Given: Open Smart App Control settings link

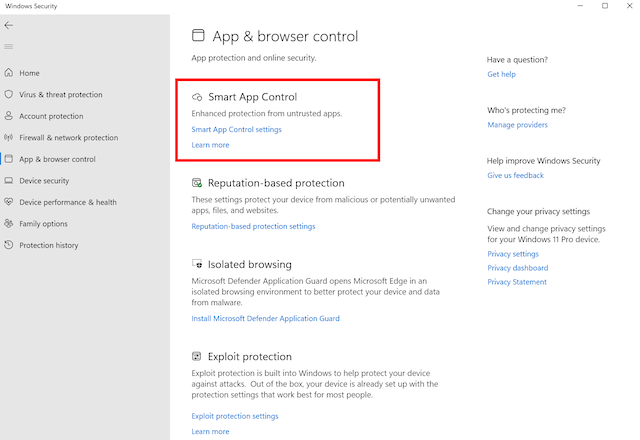Looking at the screenshot, I should 236,130.
